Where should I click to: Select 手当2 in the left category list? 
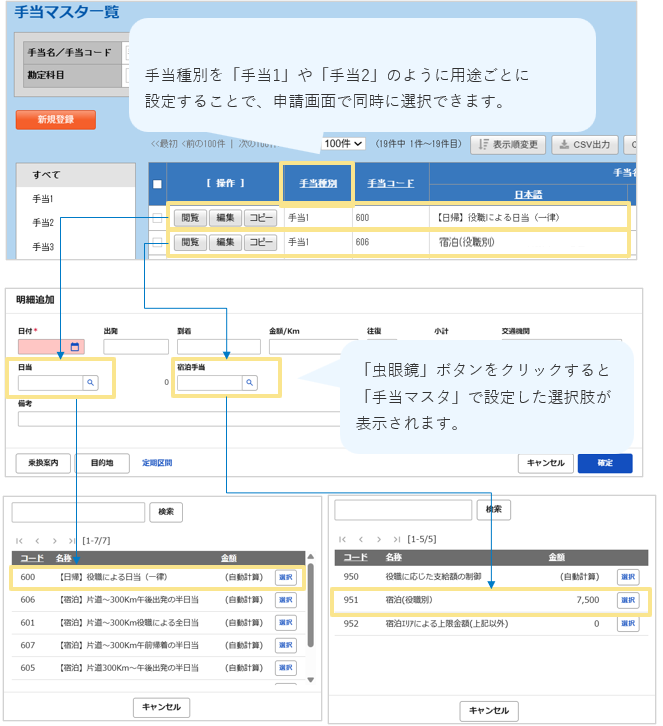43,223
